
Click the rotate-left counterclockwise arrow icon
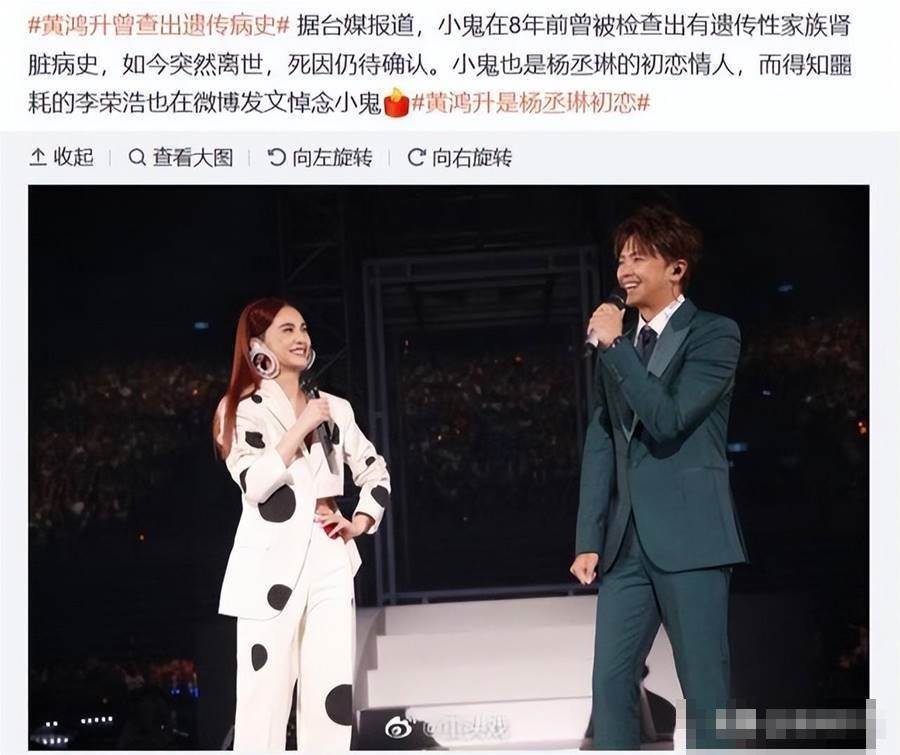(x=277, y=157)
